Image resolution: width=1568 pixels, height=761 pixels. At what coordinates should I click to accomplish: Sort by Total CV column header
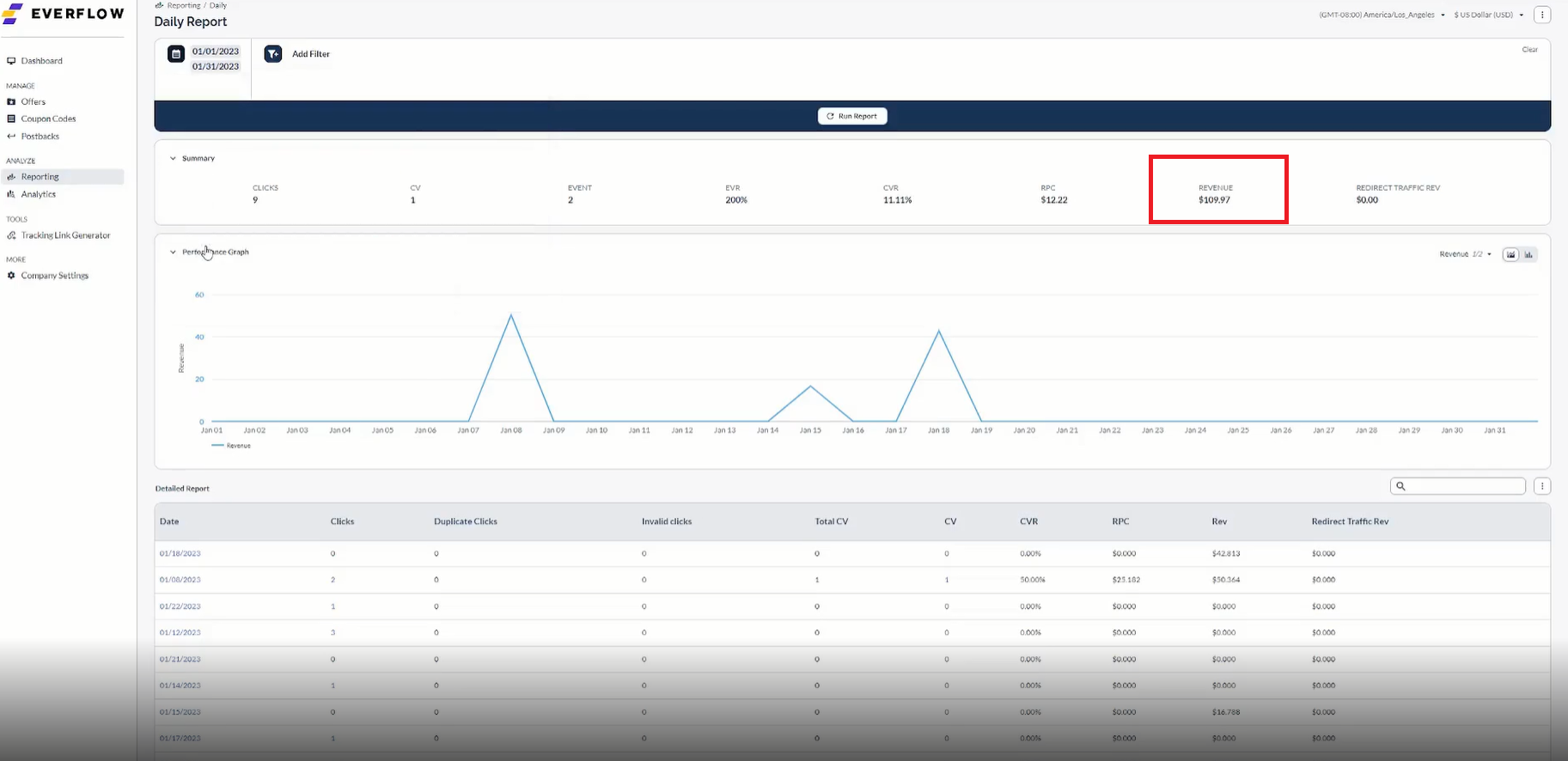point(832,521)
